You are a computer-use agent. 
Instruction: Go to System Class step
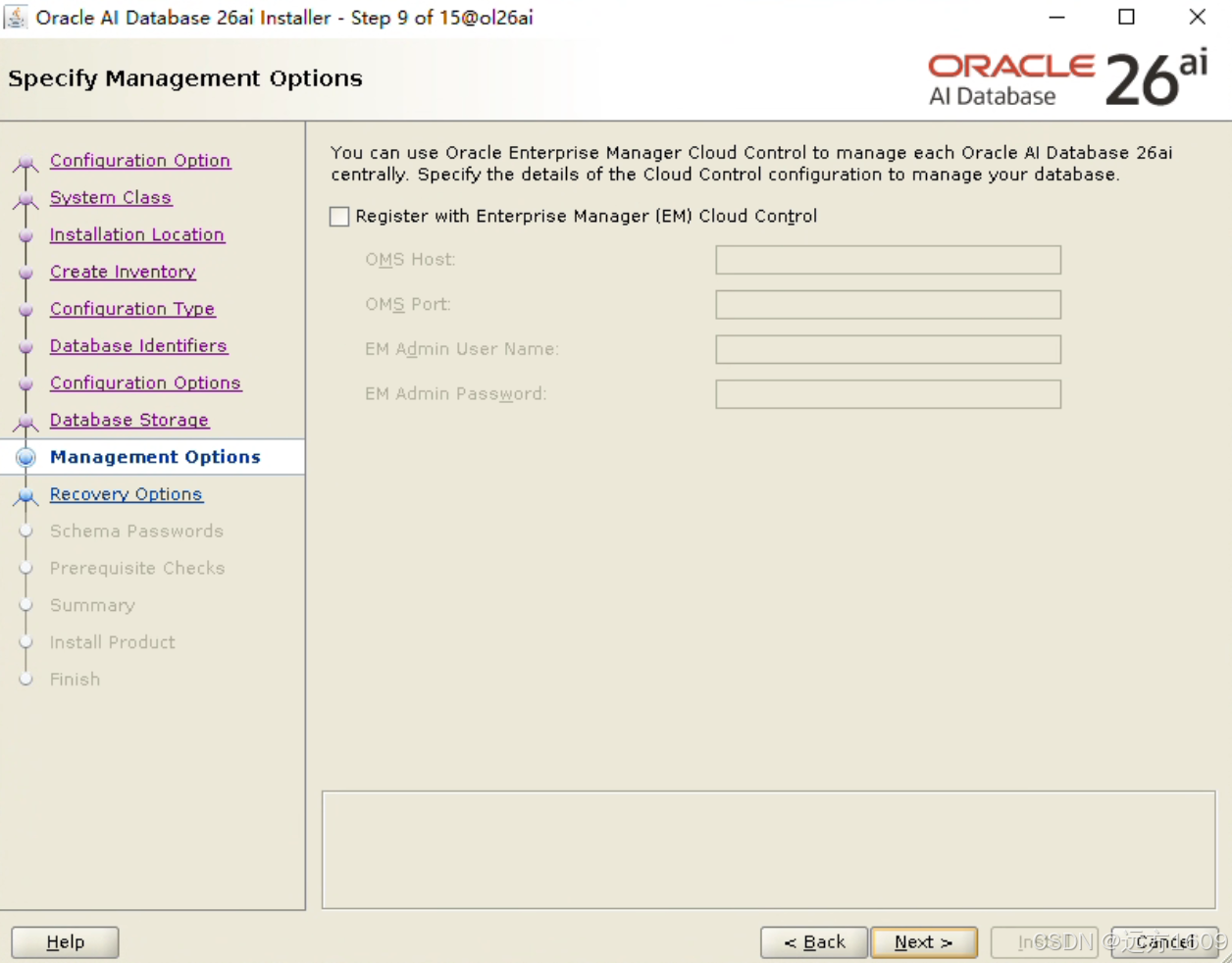click(x=111, y=198)
